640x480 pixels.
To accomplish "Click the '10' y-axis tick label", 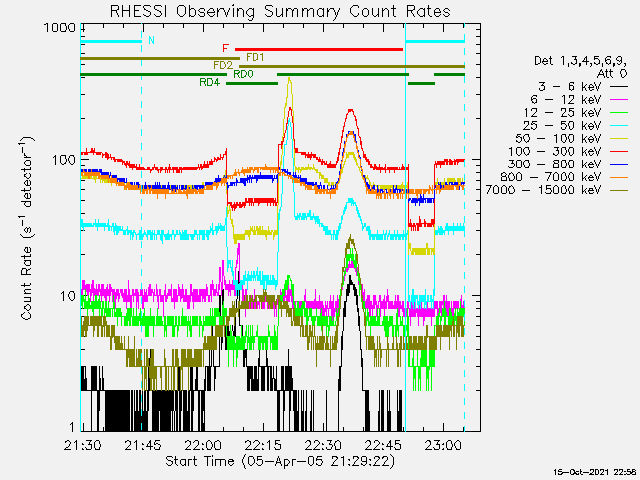I will point(68,296).
